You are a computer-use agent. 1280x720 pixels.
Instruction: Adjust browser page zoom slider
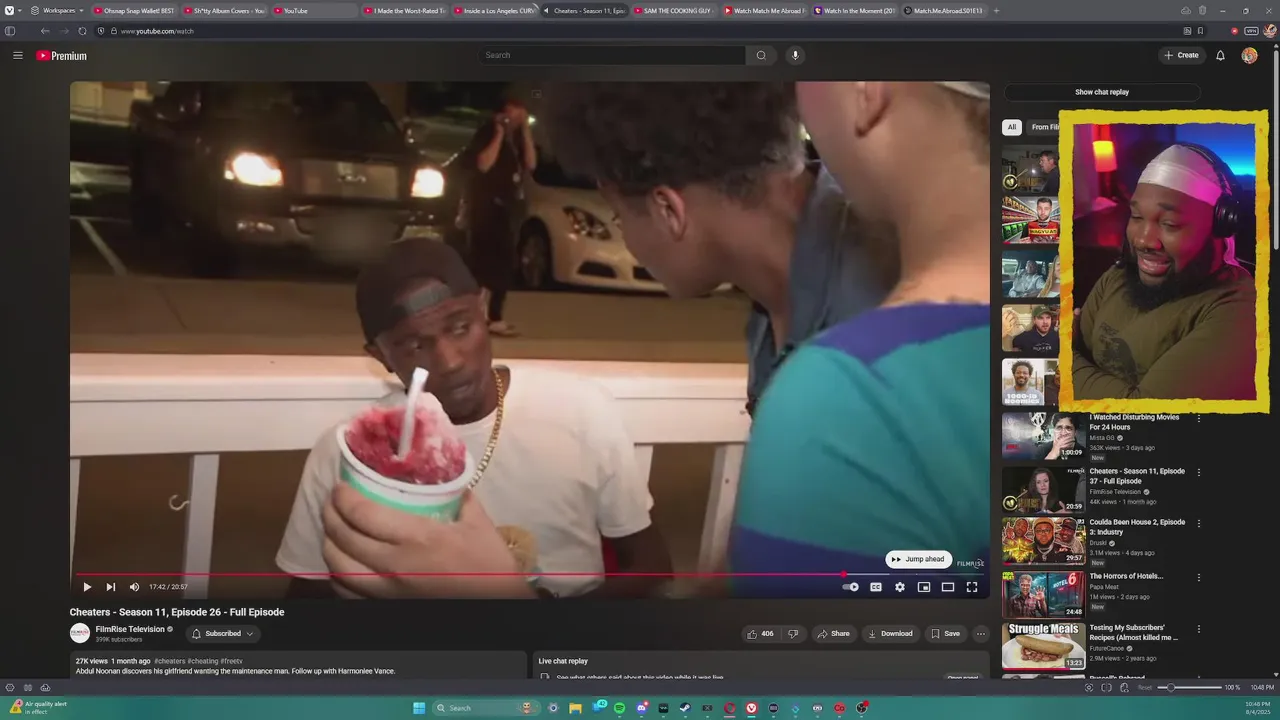click(x=1190, y=687)
